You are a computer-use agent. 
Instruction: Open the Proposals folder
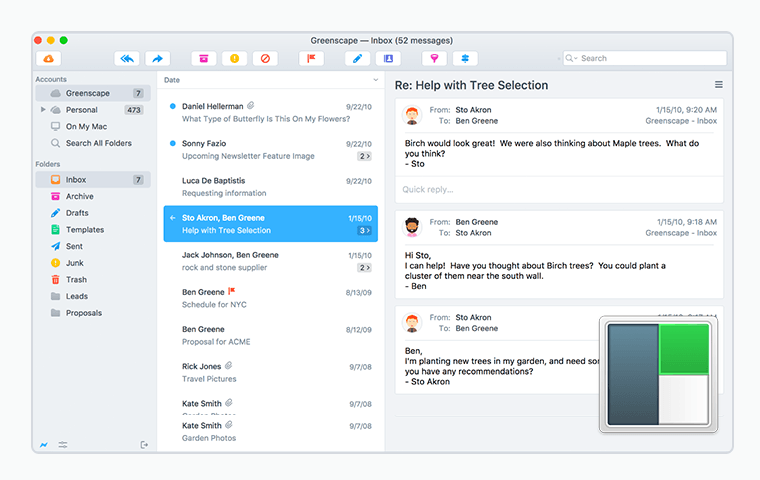coord(93,313)
